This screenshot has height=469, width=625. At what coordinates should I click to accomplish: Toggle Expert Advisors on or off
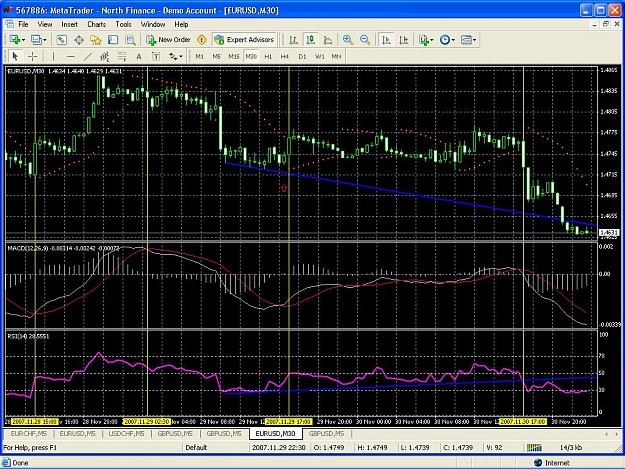244,39
